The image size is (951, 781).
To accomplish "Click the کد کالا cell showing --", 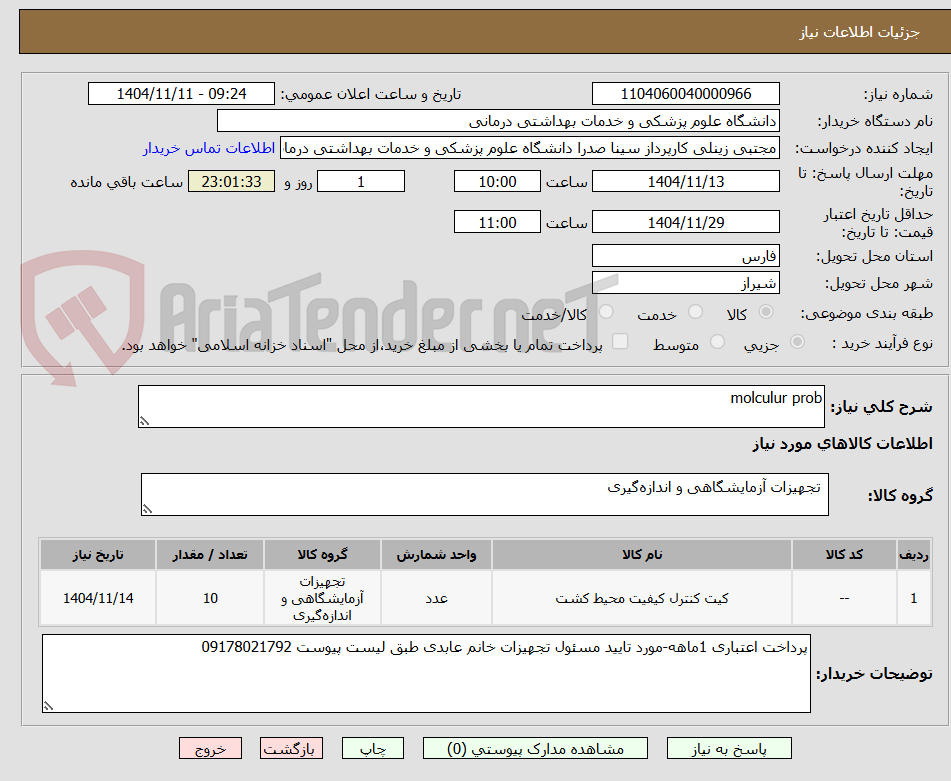I will point(844,598).
